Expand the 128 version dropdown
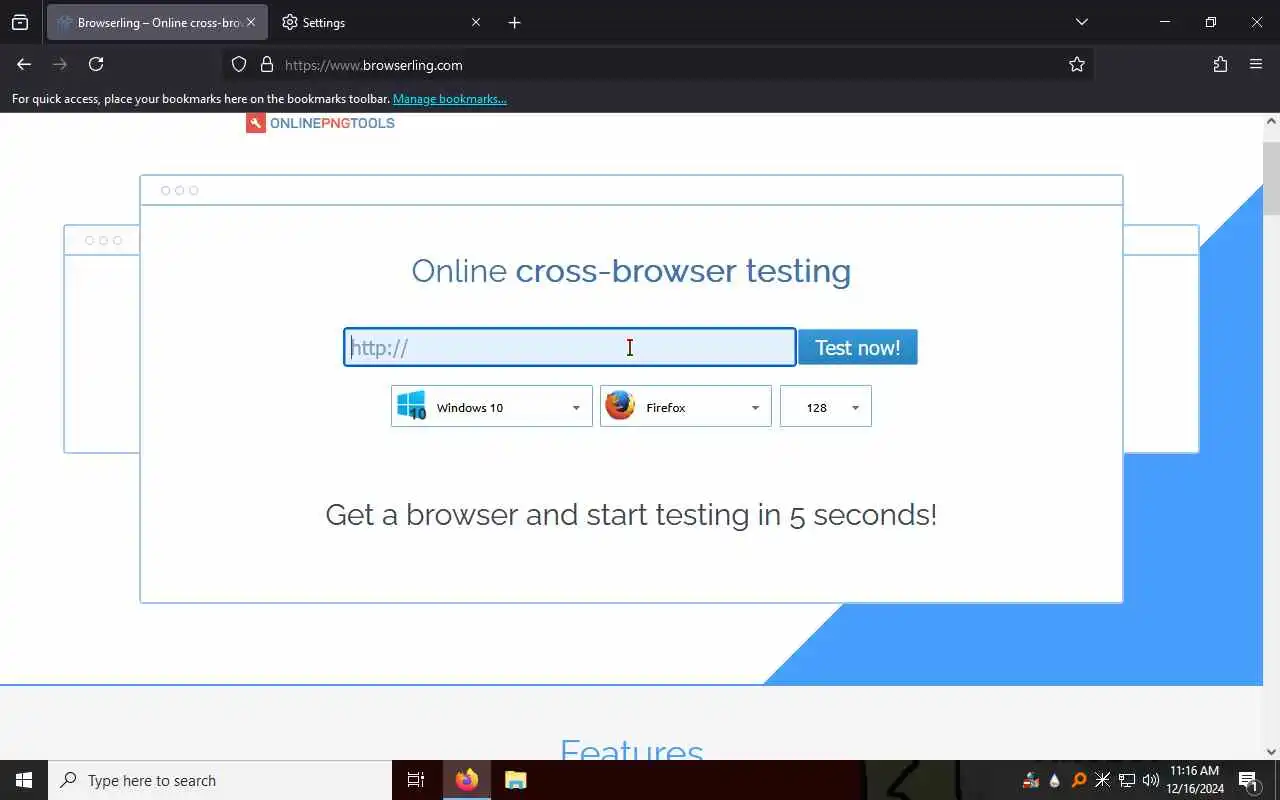 pos(825,407)
